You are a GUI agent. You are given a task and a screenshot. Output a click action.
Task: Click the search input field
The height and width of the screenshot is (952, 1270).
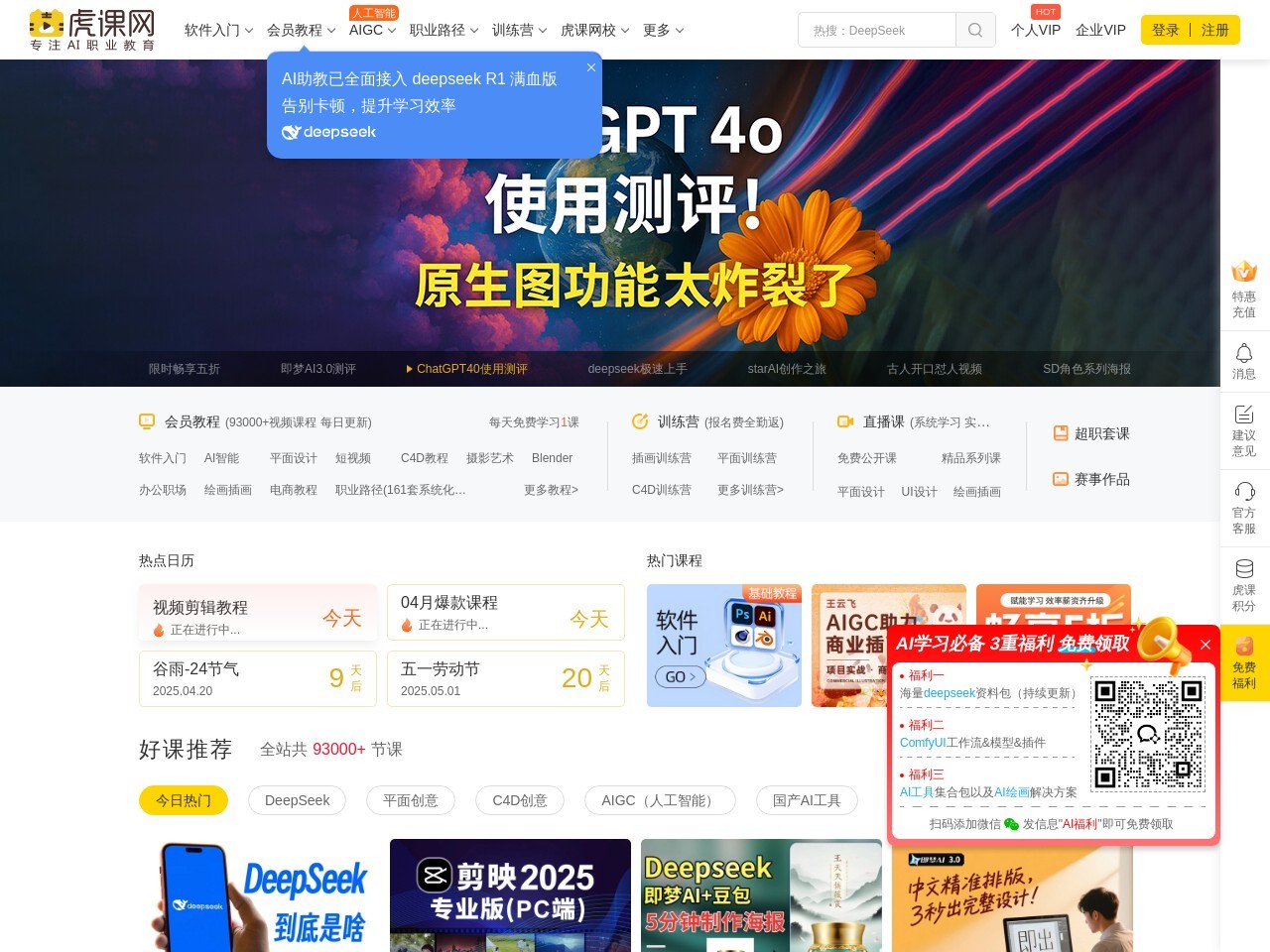click(x=877, y=31)
